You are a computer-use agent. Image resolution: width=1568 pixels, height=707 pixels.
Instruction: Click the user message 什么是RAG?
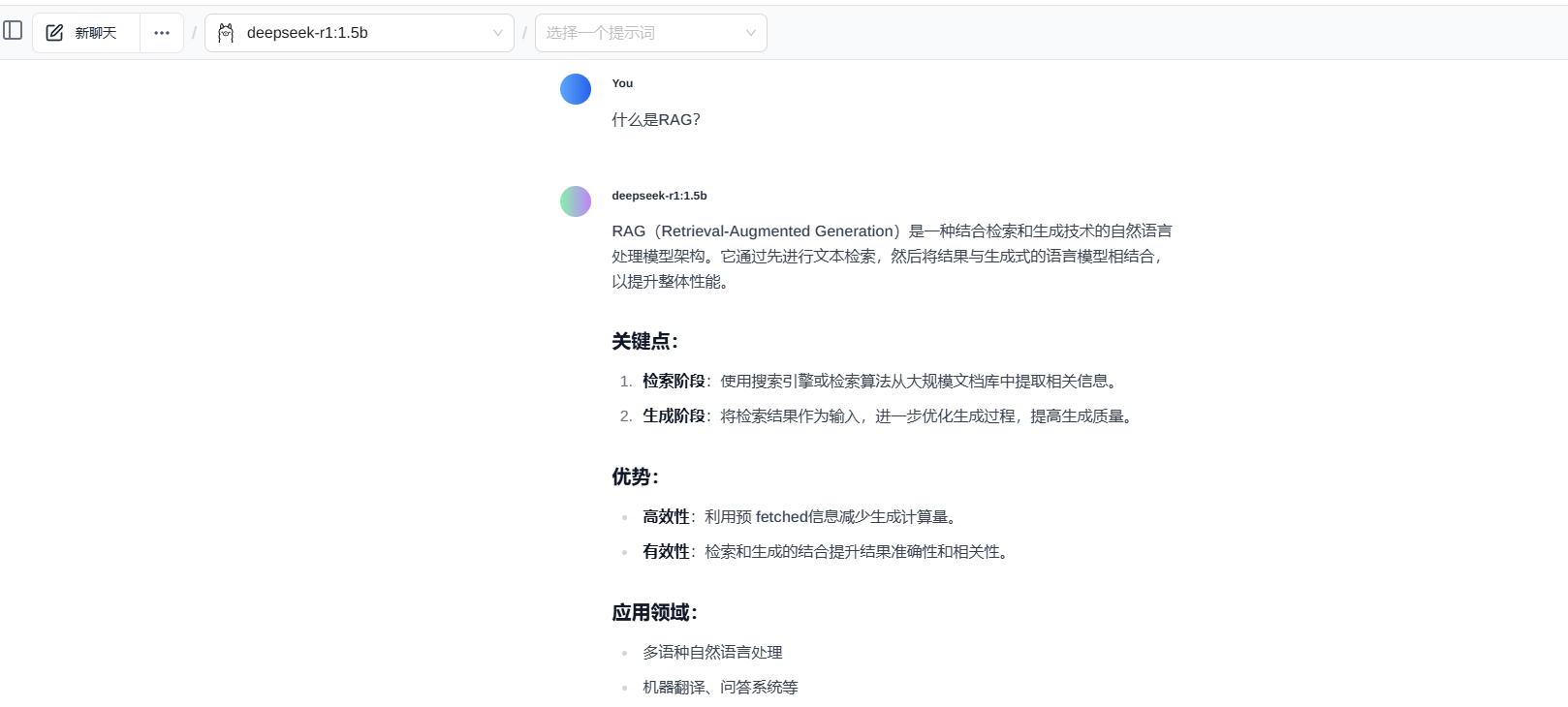[656, 120]
